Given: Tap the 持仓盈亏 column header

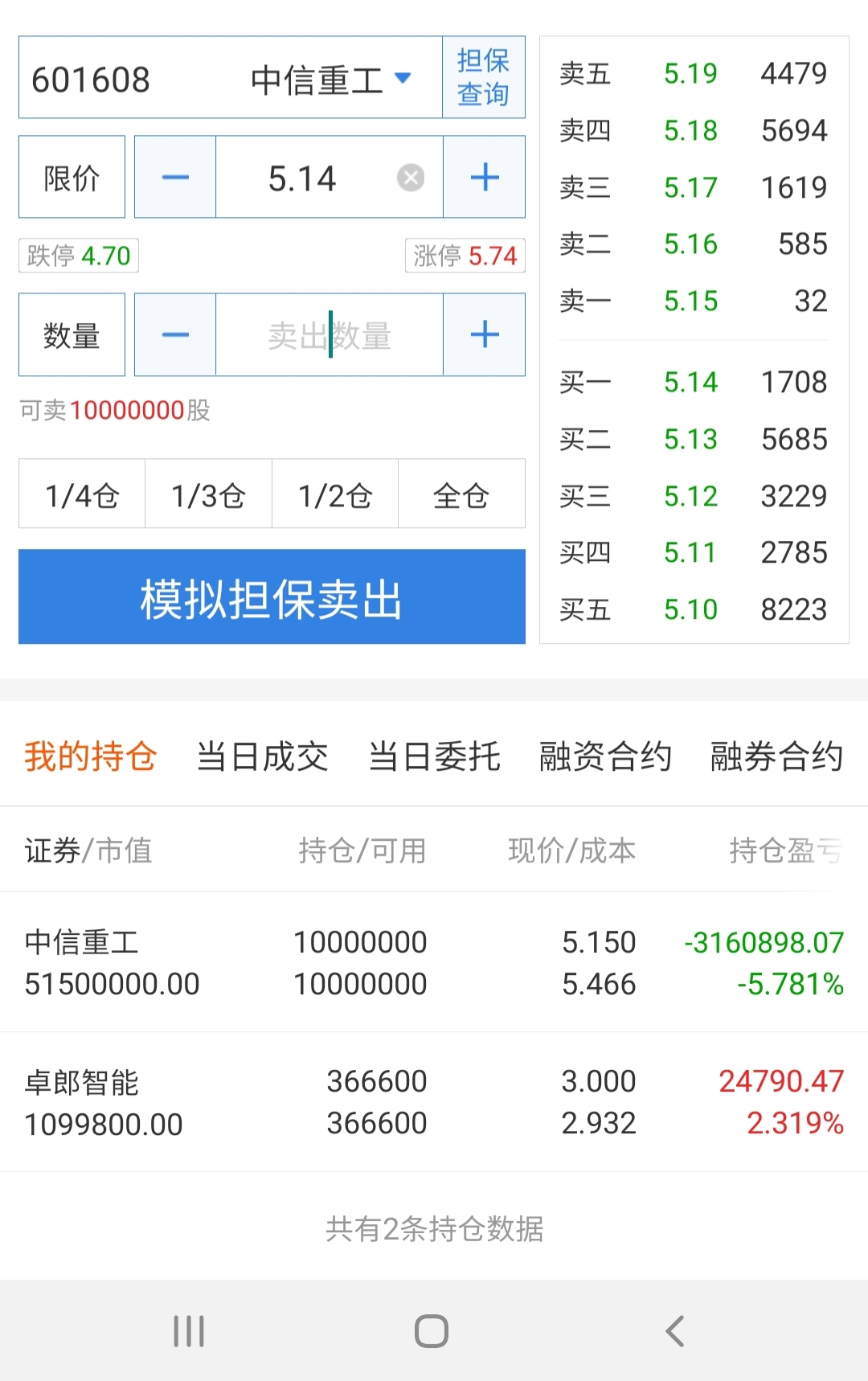Looking at the screenshot, I should click(786, 850).
